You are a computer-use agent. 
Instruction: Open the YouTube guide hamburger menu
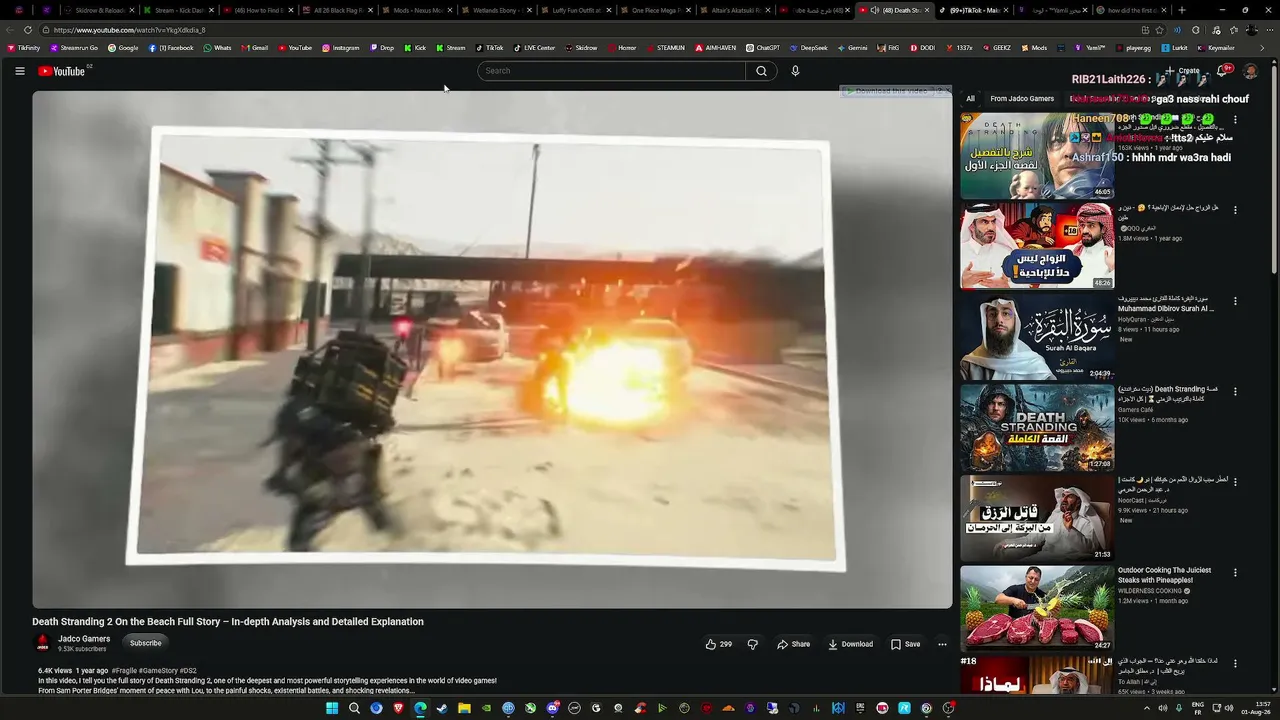[x=19, y=71]
